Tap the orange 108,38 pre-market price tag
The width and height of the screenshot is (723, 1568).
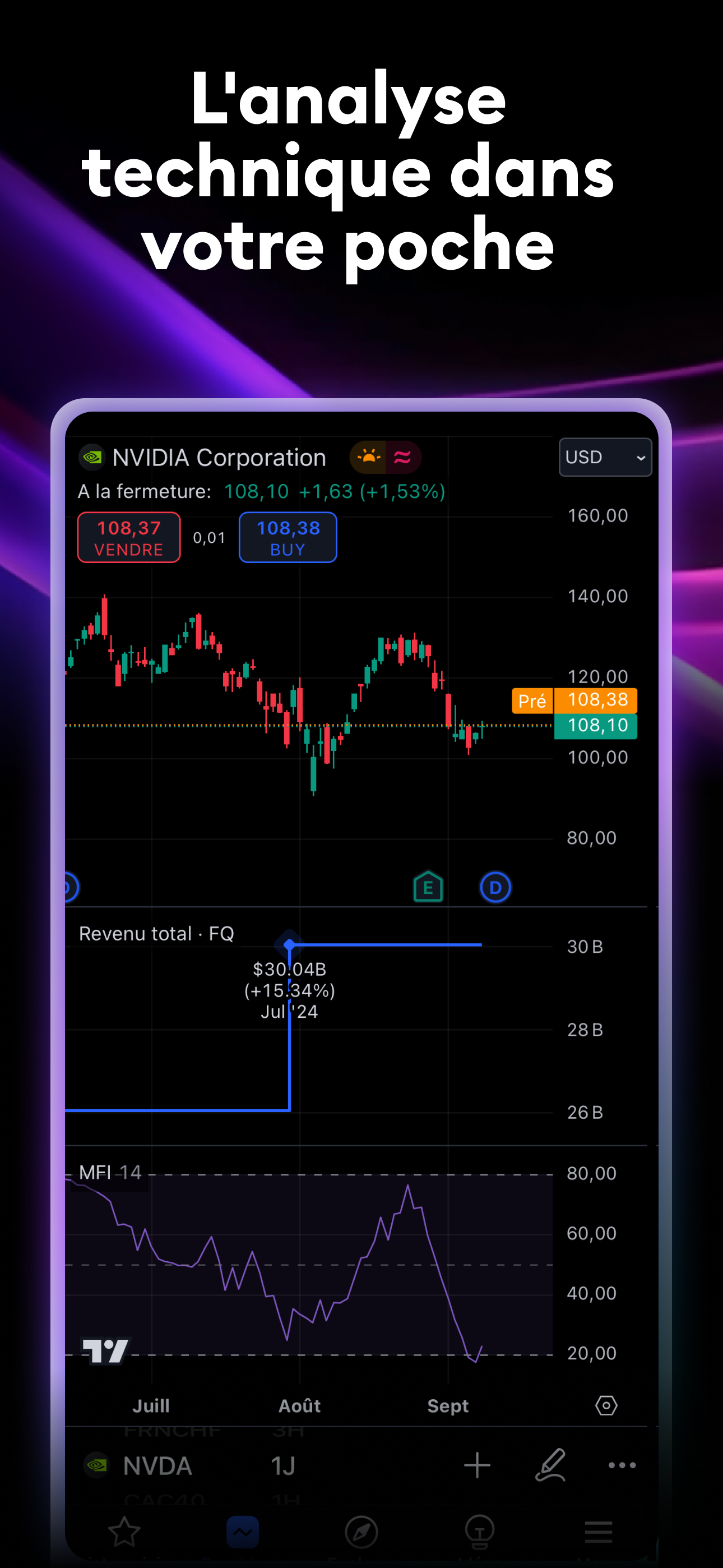click(596, 700)
